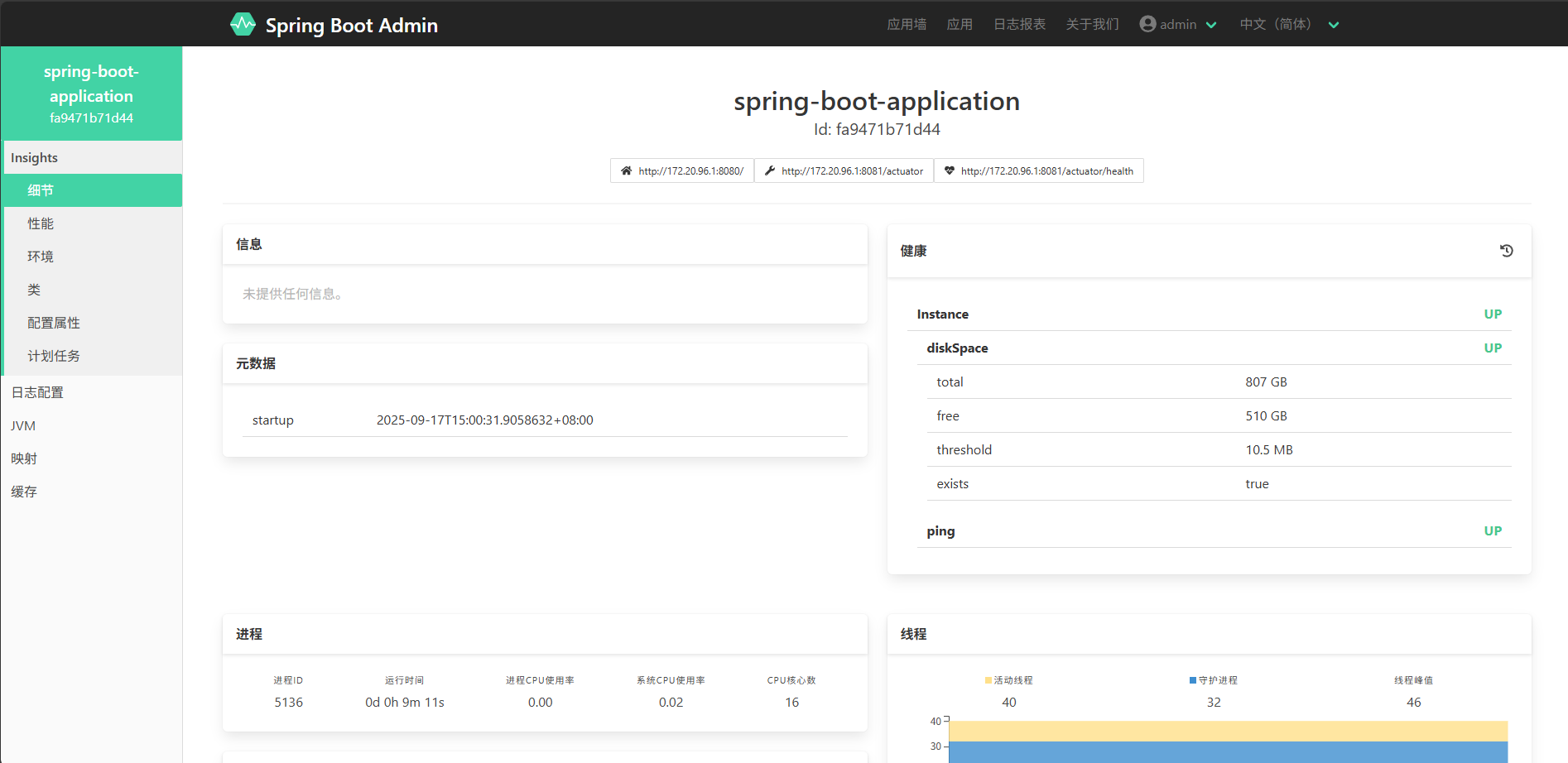Screen dimensions: 1568x763
Task: Click the 807 GB total value
Action: click(x=1266, y=381)
